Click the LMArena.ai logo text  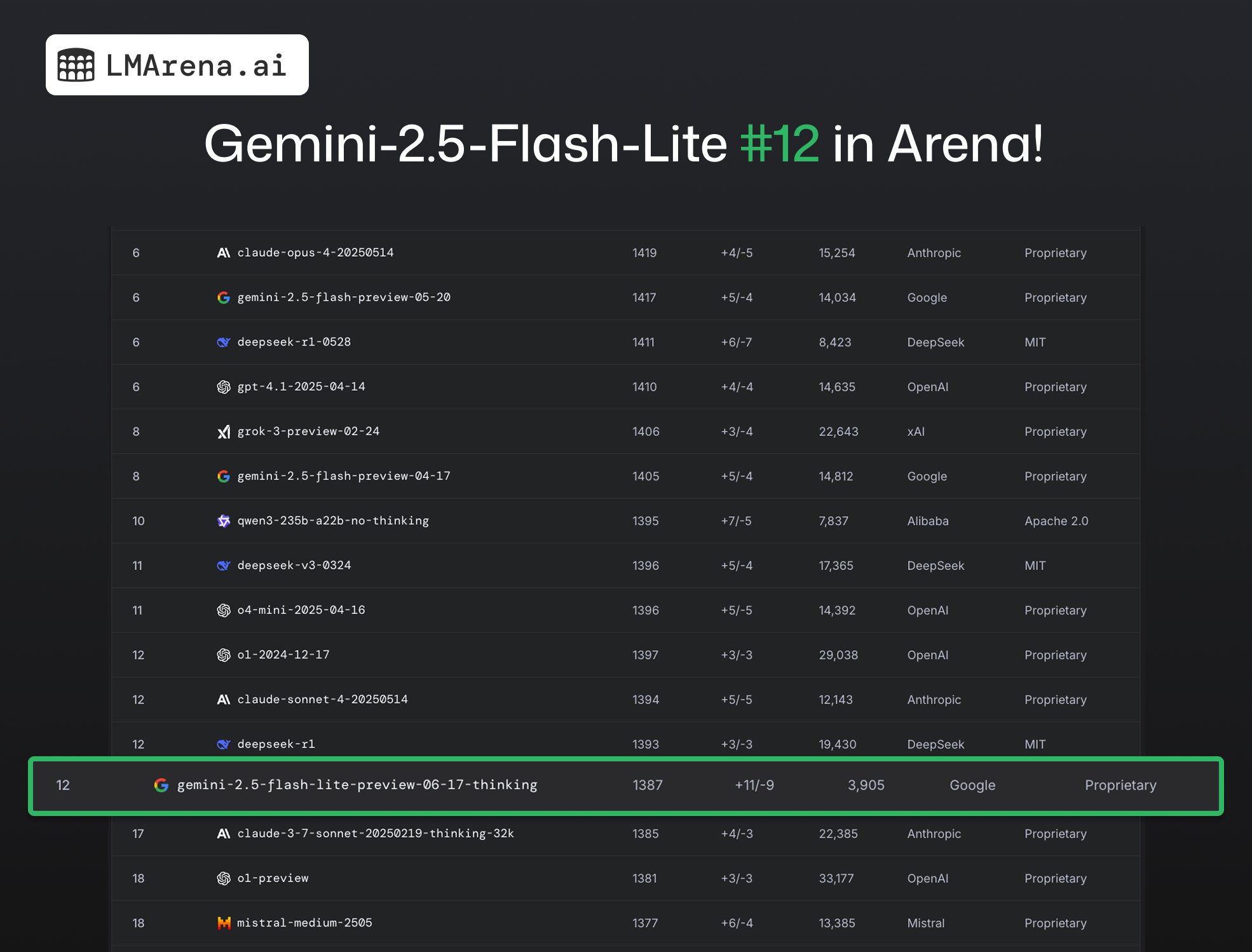[x=196, y=65]
